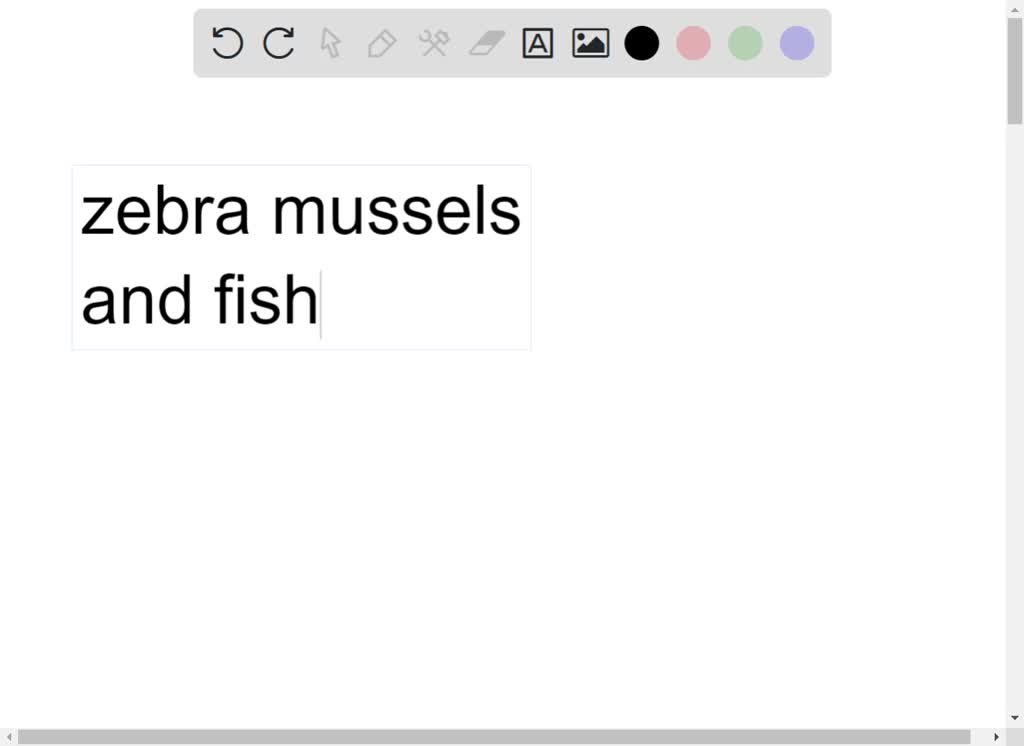Click the horizontal scrollbar left arrow
The height and width of the screenshot is (746, 1024).
[8, 737]
